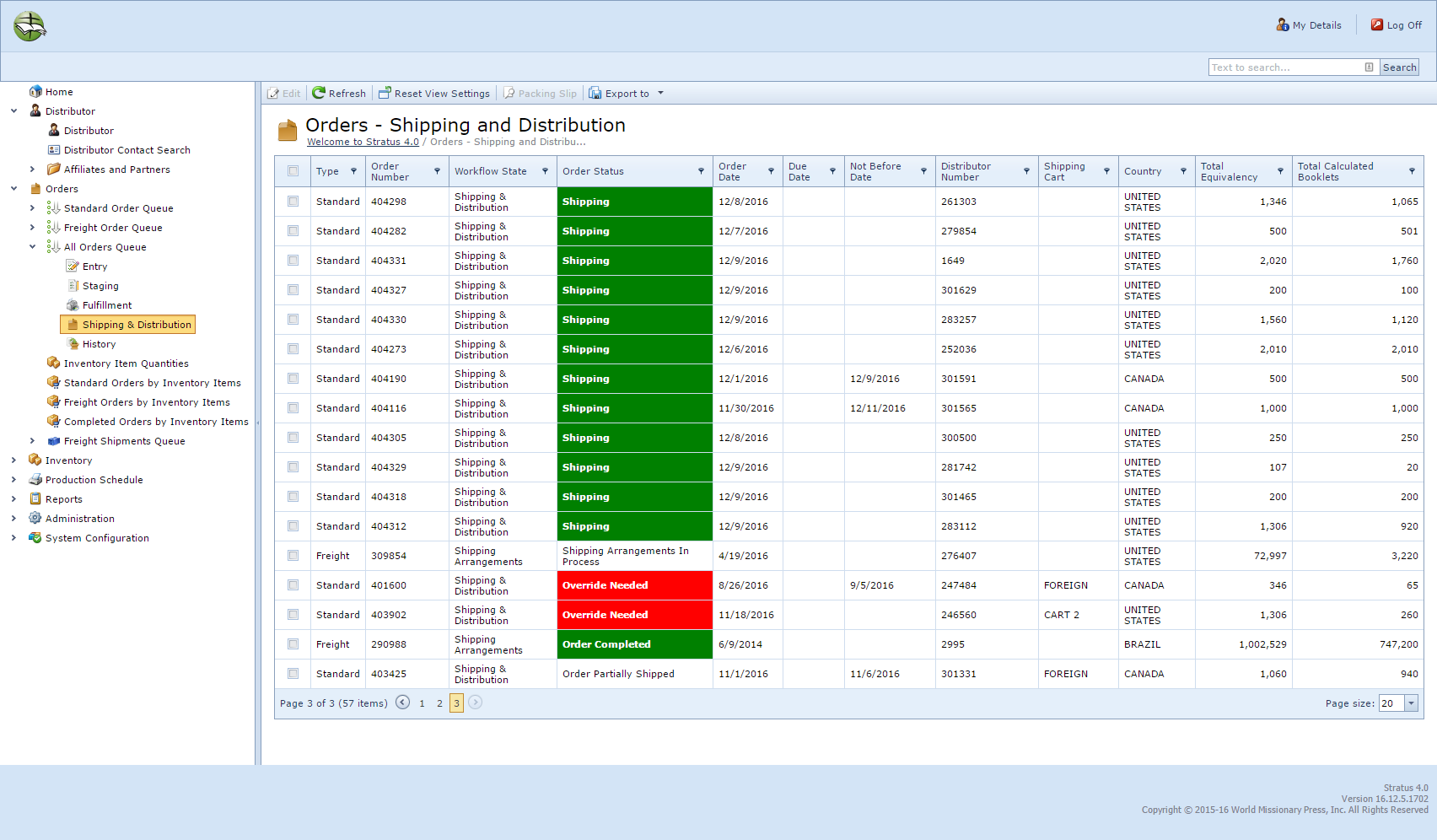The height and width of the screenshot is (840, 1437).
Task: Click the Freight Order Queue icon
Action: (x=54, y=227)
